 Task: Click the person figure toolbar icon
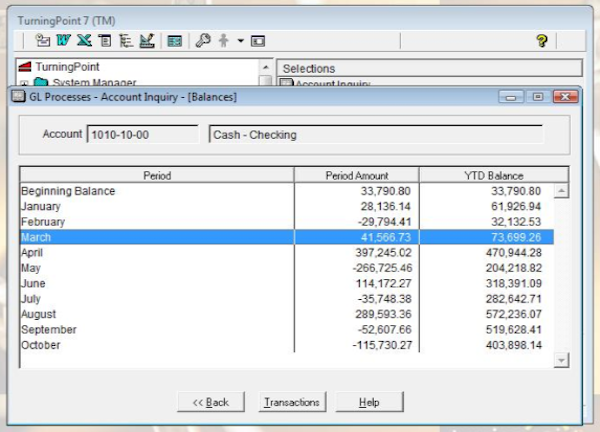tap(223, 41)
